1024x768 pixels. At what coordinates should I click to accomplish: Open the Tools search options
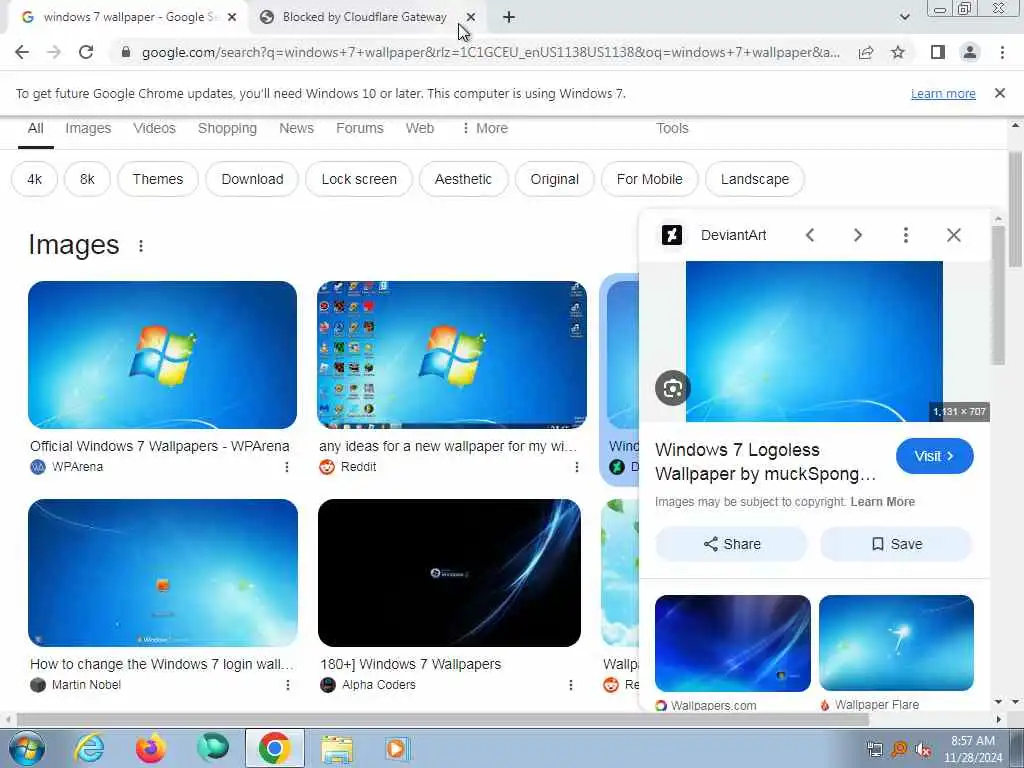pos(672,129)
